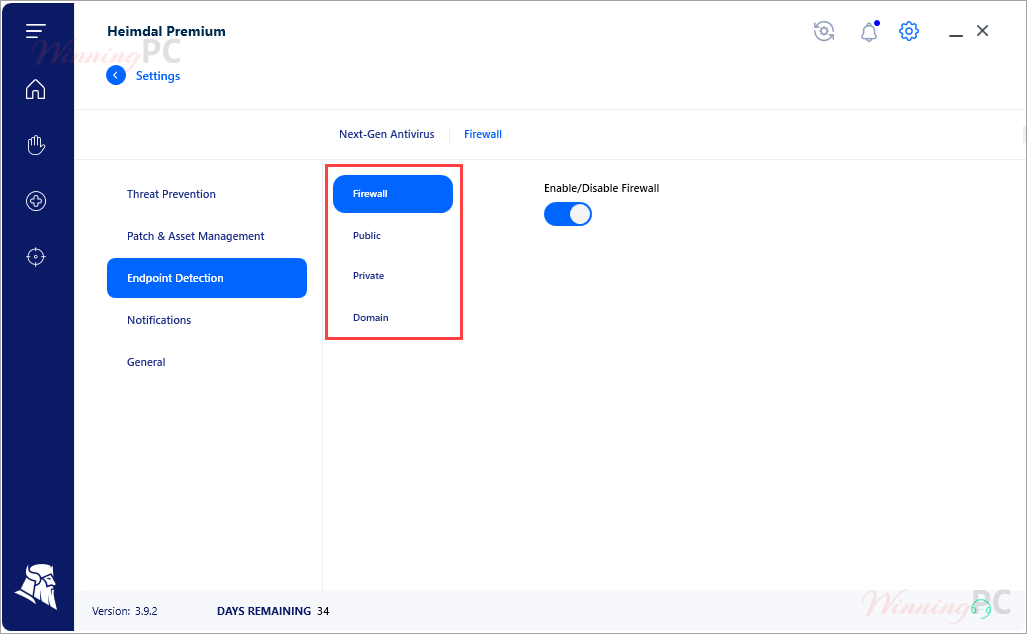Image resolution: width=1027 pixels, height=634 pixels.
Task: Click the DAYS REMAINING 34 status text
Action: pyautogui.click(x=273, y=611)
